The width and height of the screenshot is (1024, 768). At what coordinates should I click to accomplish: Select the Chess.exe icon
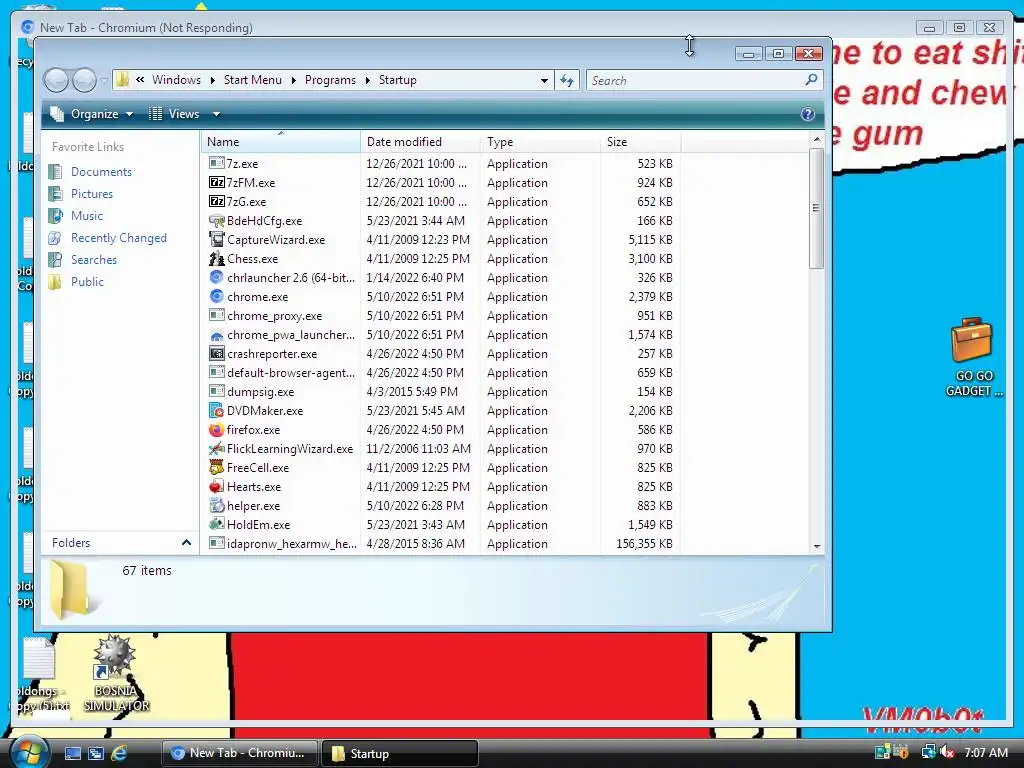[216, 258]
